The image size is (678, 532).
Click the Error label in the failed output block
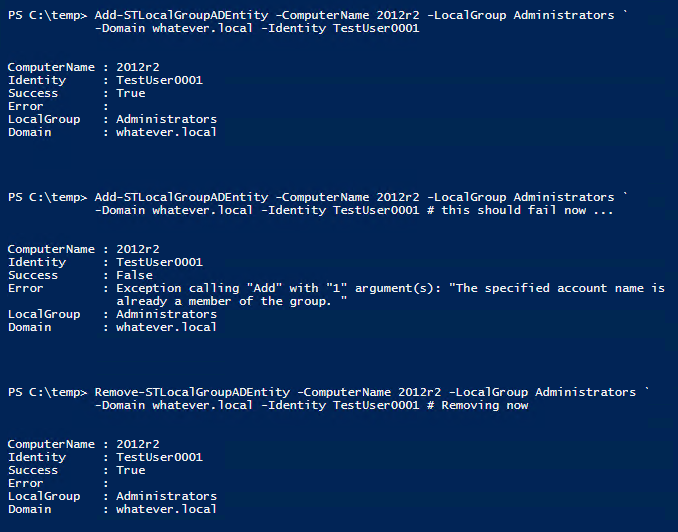[26, 288]
